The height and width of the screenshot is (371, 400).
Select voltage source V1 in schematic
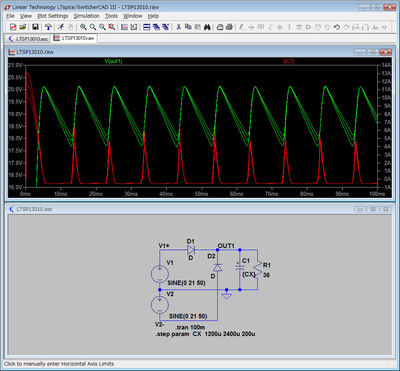click(x=160, y=274)
